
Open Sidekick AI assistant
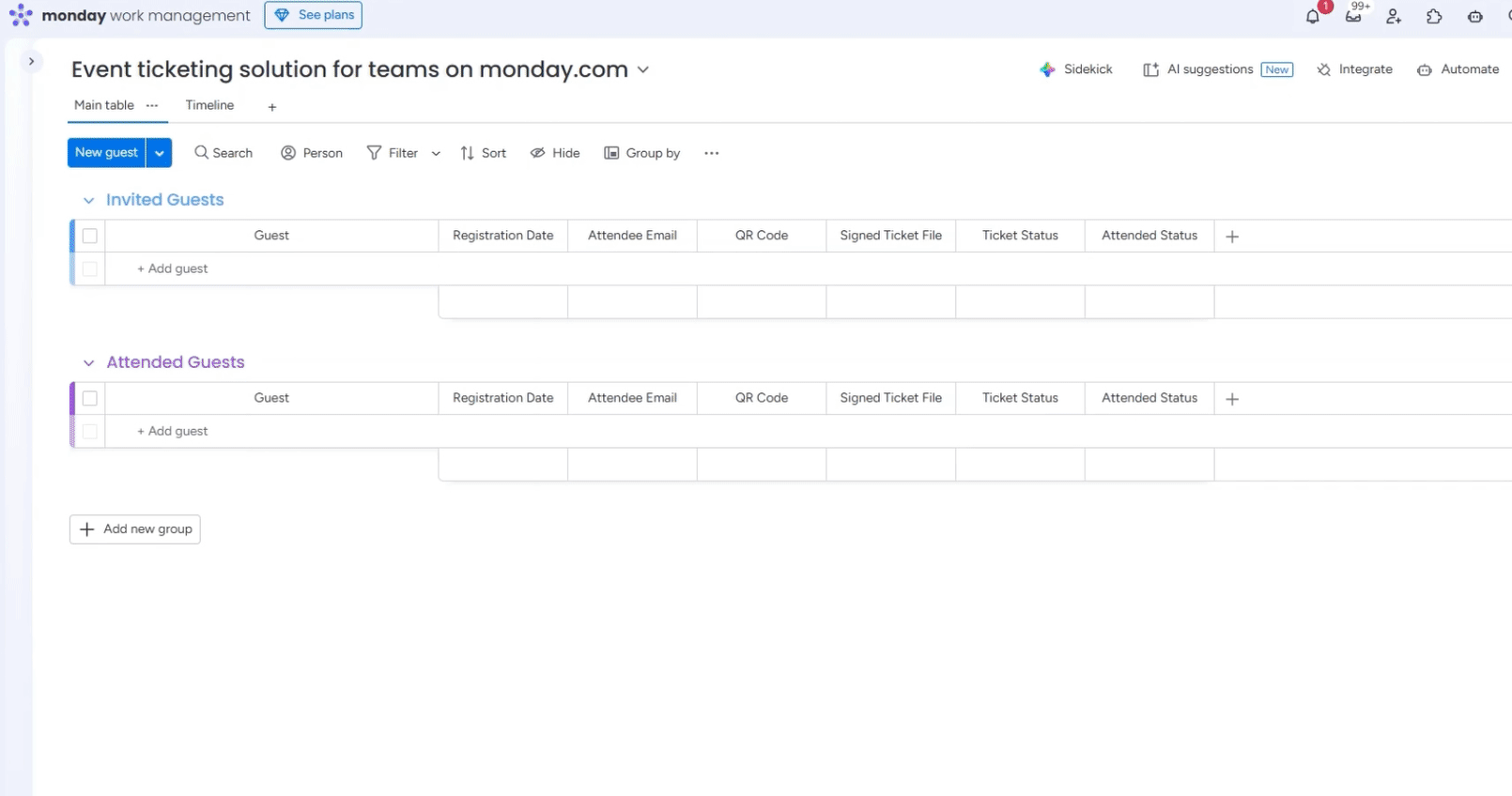coord(1076,69)
